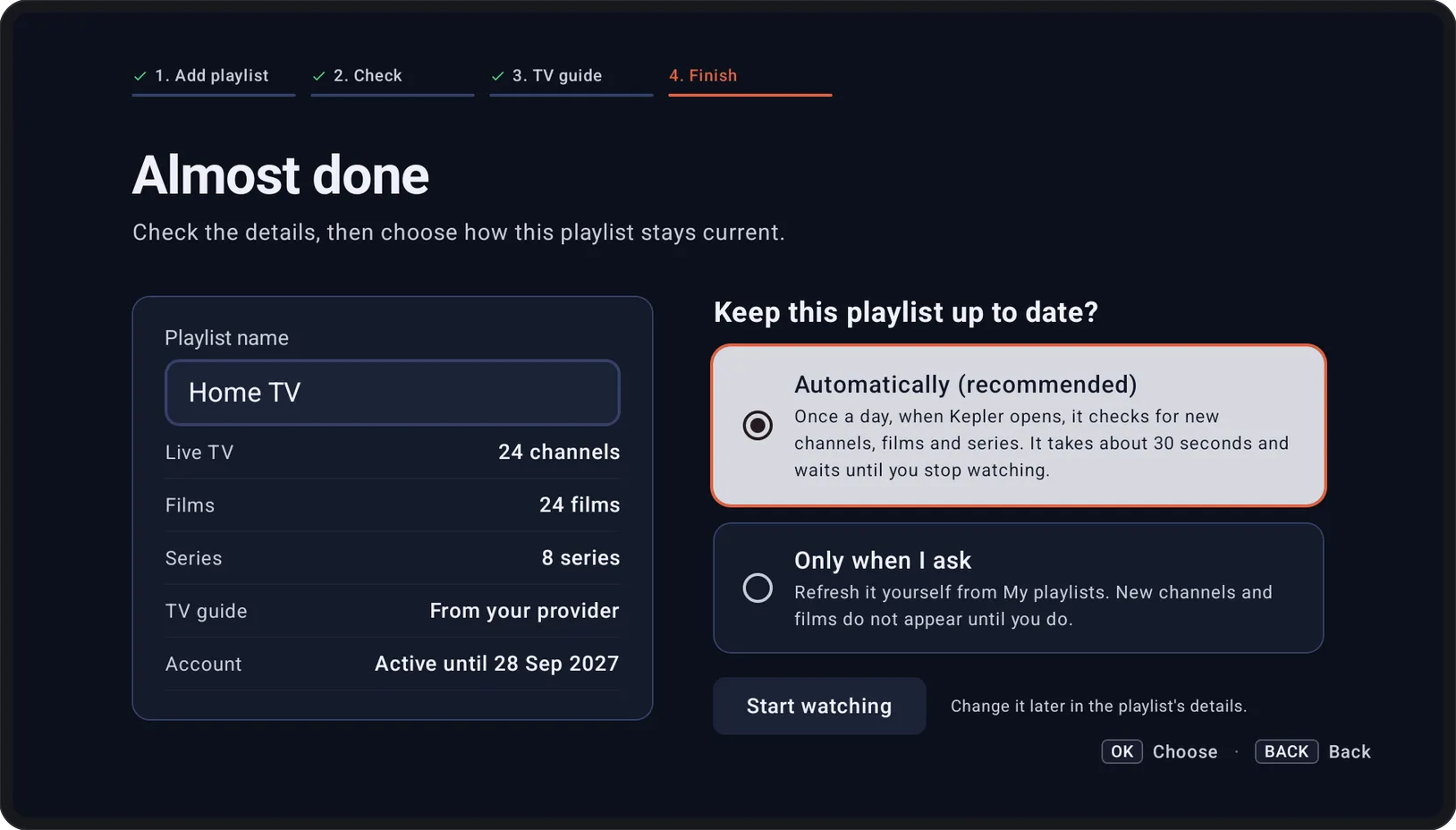The height and width of the screenshot is (830, 1456).
Task: Click 'Active until 28 Sep 2027' account value
Action: pyautogui.click(x=496, y=664)
